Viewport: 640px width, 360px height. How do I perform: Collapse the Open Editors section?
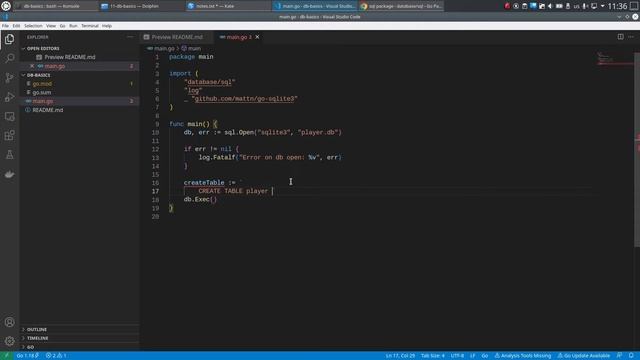(80, 48)
